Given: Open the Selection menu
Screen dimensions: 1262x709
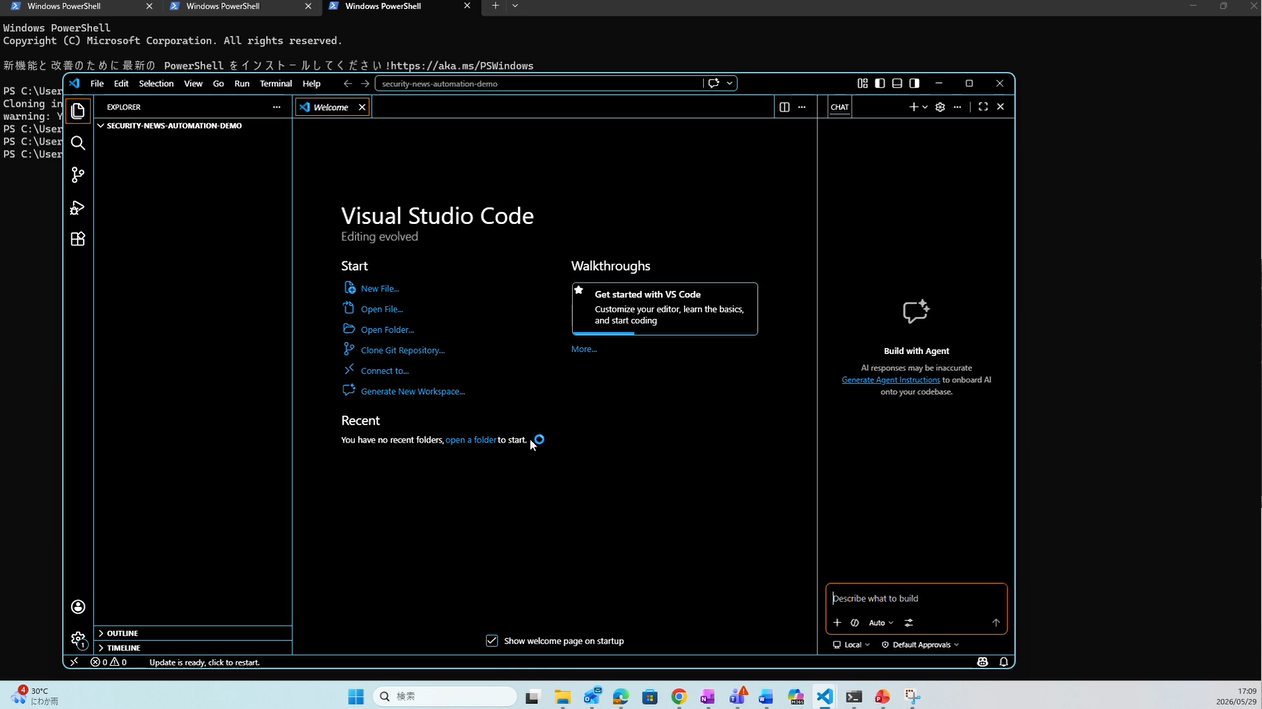Looking at the screenshot, I should 156,84.
